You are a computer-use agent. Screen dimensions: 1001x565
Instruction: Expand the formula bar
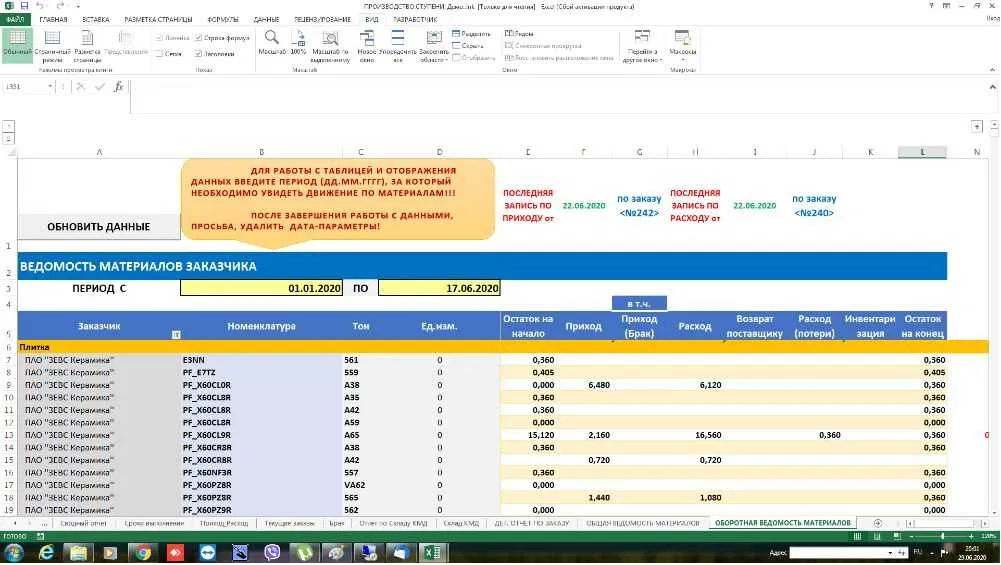992,87
